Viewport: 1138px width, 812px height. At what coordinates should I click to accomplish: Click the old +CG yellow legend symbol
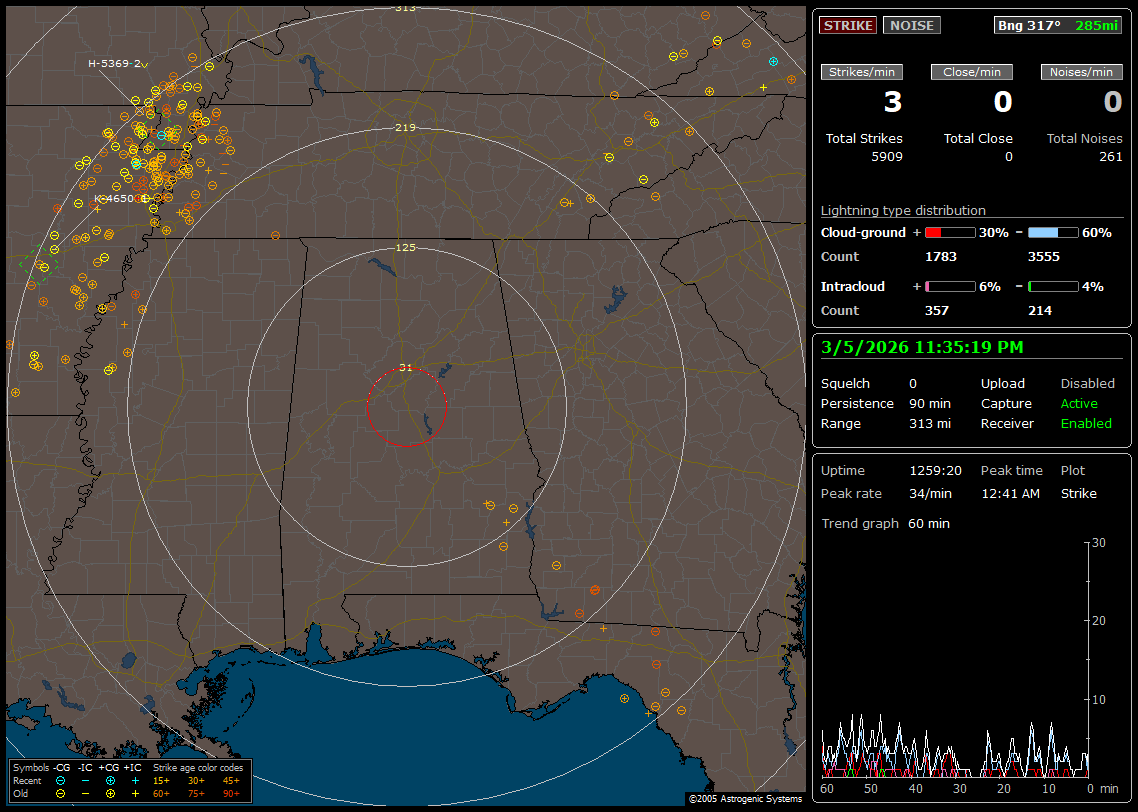coord(110,793)
